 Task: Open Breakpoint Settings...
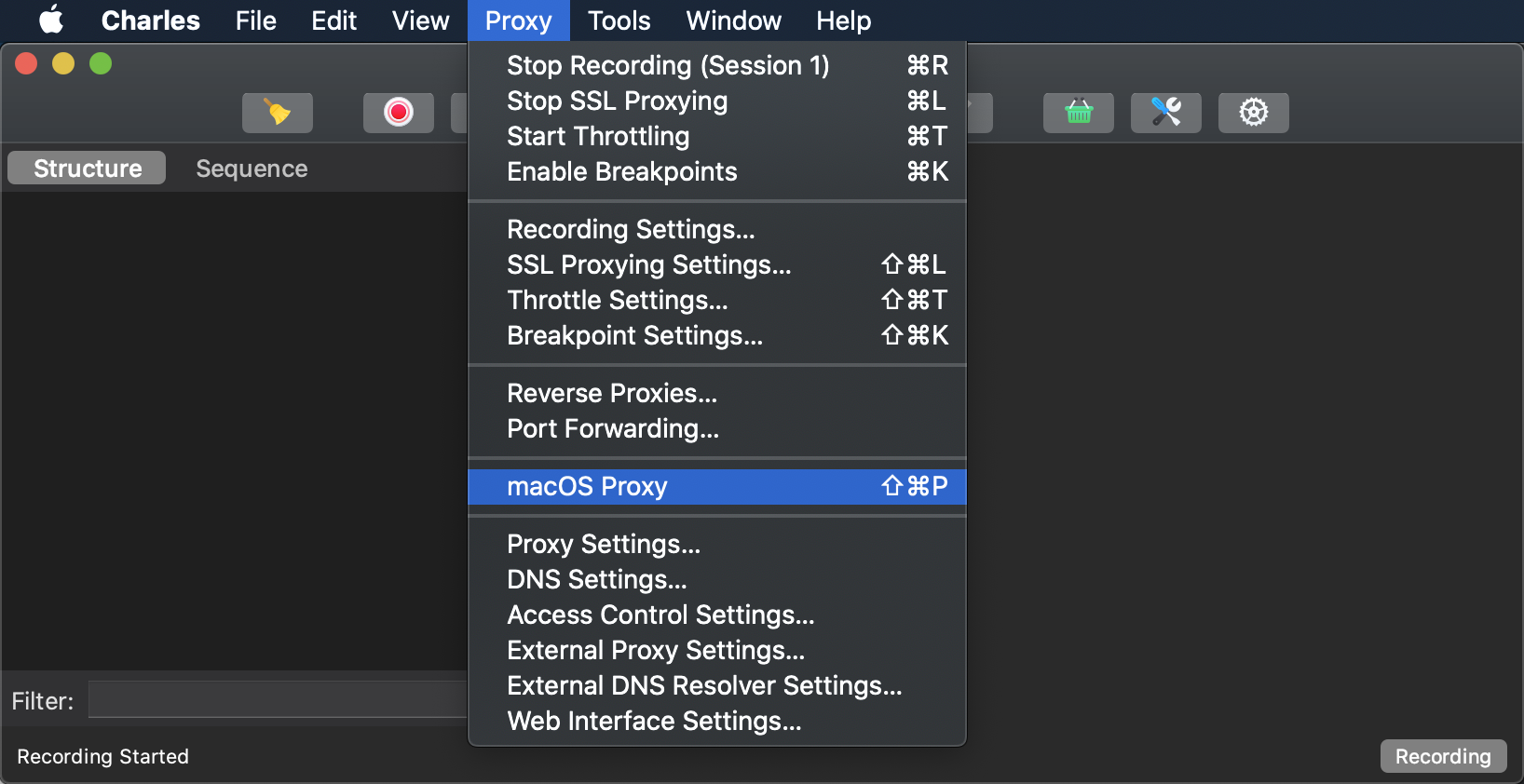point(717,335)
